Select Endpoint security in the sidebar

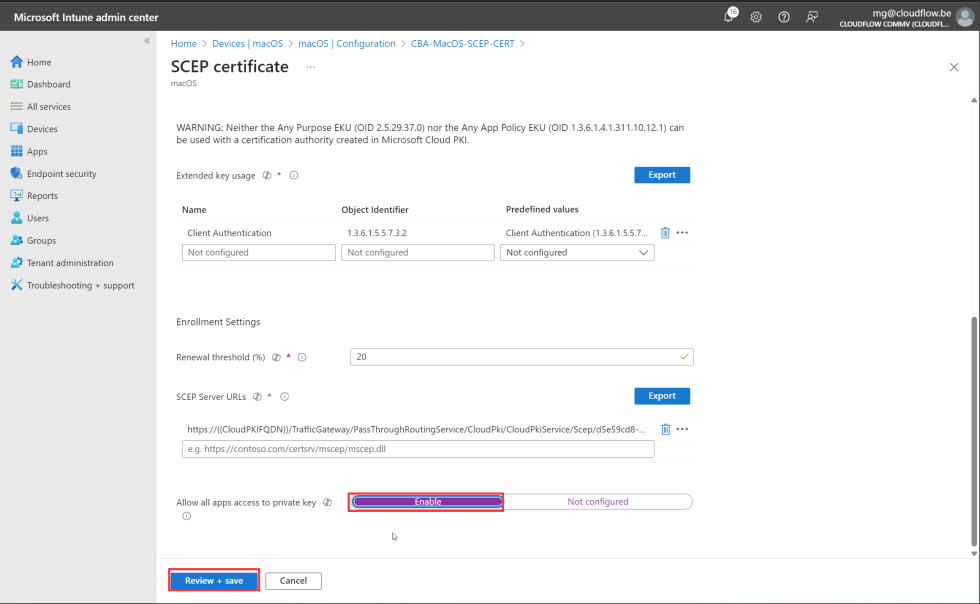point(60,173)
